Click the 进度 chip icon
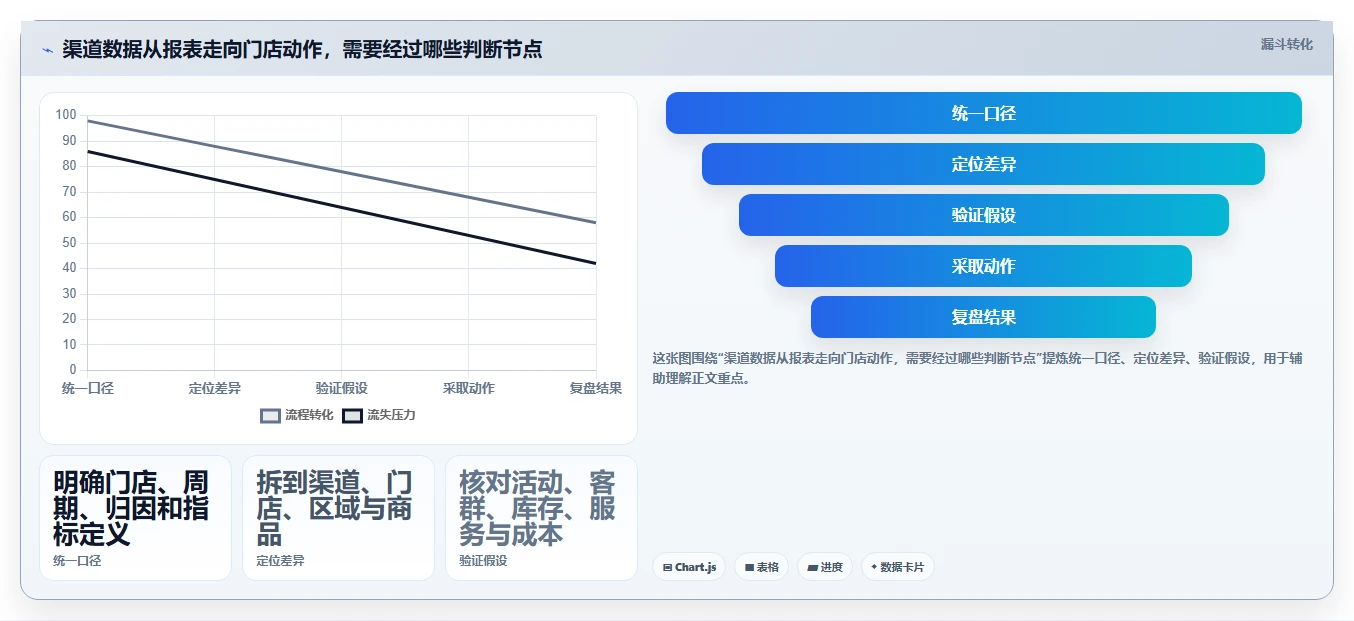 812,567
